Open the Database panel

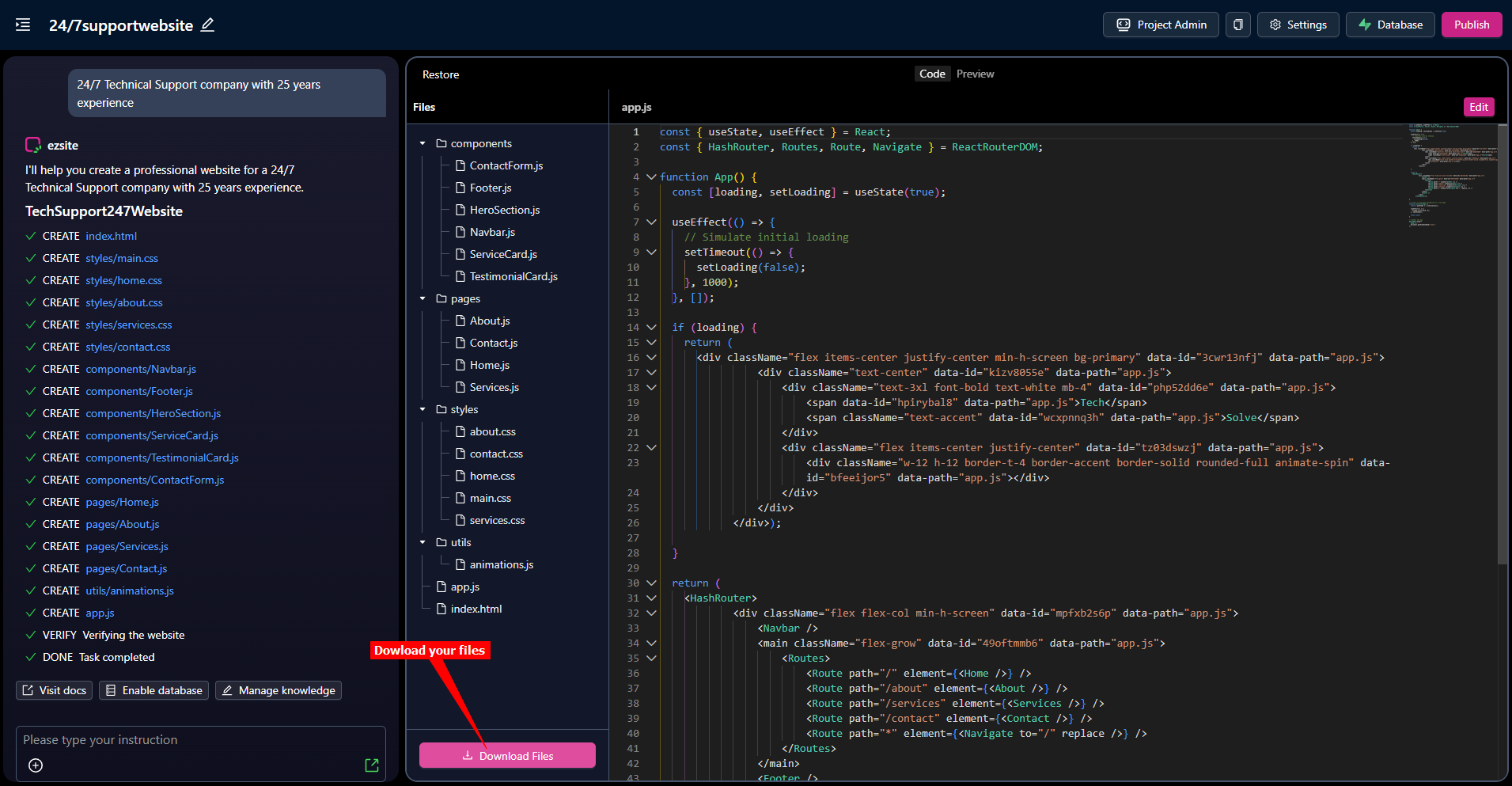pyautogui.click(x=1390, y=25)
